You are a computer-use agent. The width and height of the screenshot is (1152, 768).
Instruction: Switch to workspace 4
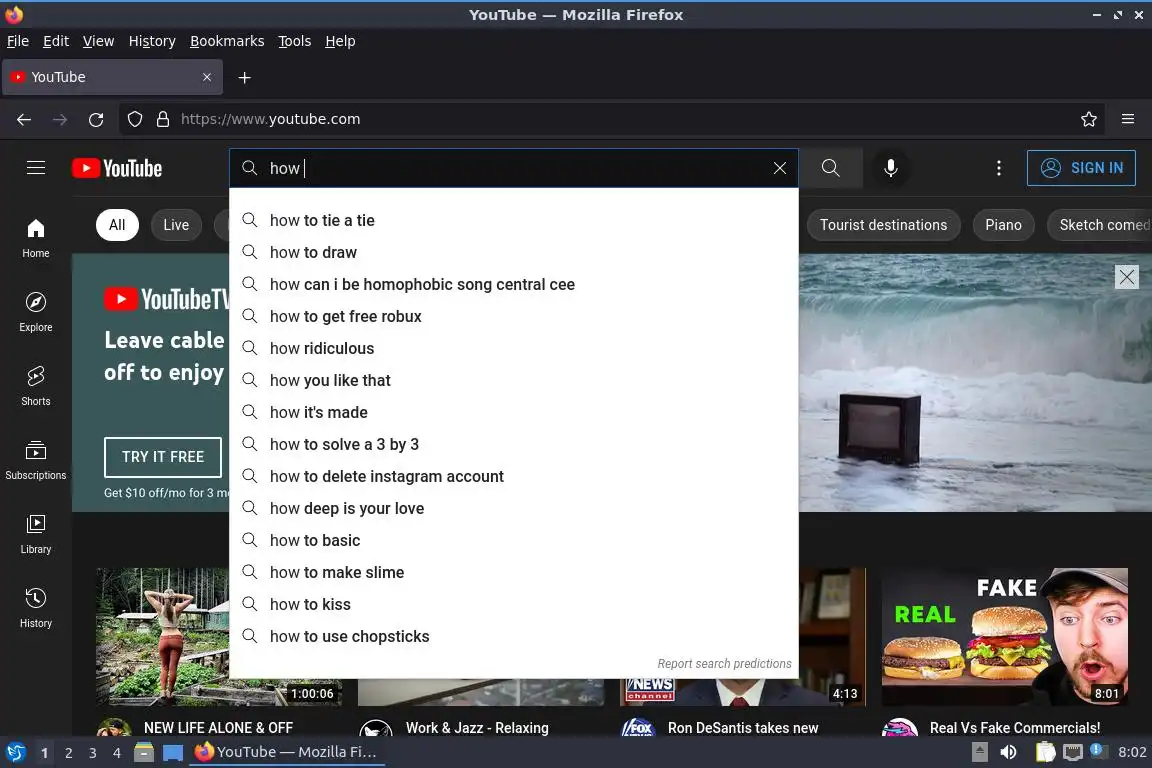click(x=116, y=753)
